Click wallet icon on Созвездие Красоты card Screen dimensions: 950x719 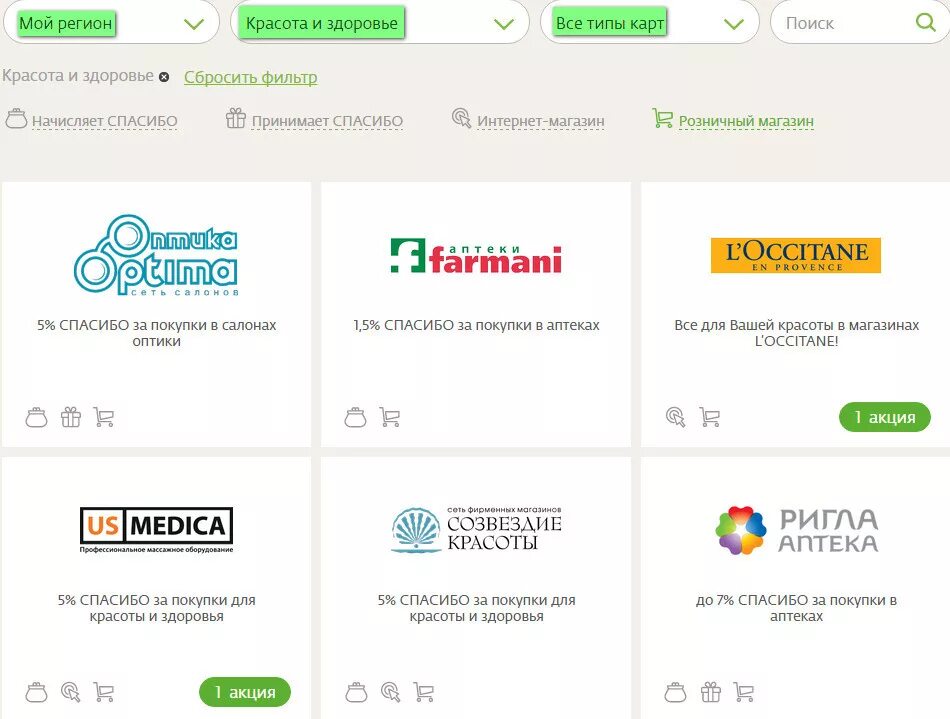tap(356, 692)
